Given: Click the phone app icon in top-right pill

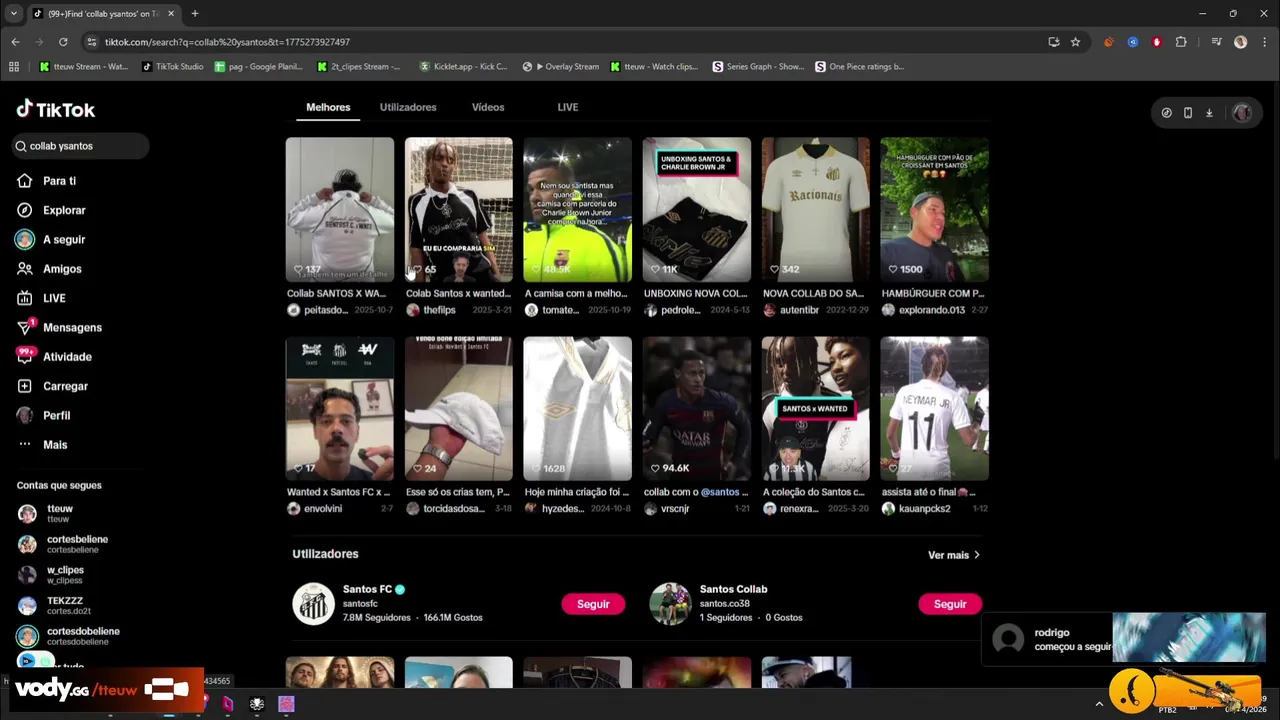Looking at the screenshot, I should [1187, 113].
